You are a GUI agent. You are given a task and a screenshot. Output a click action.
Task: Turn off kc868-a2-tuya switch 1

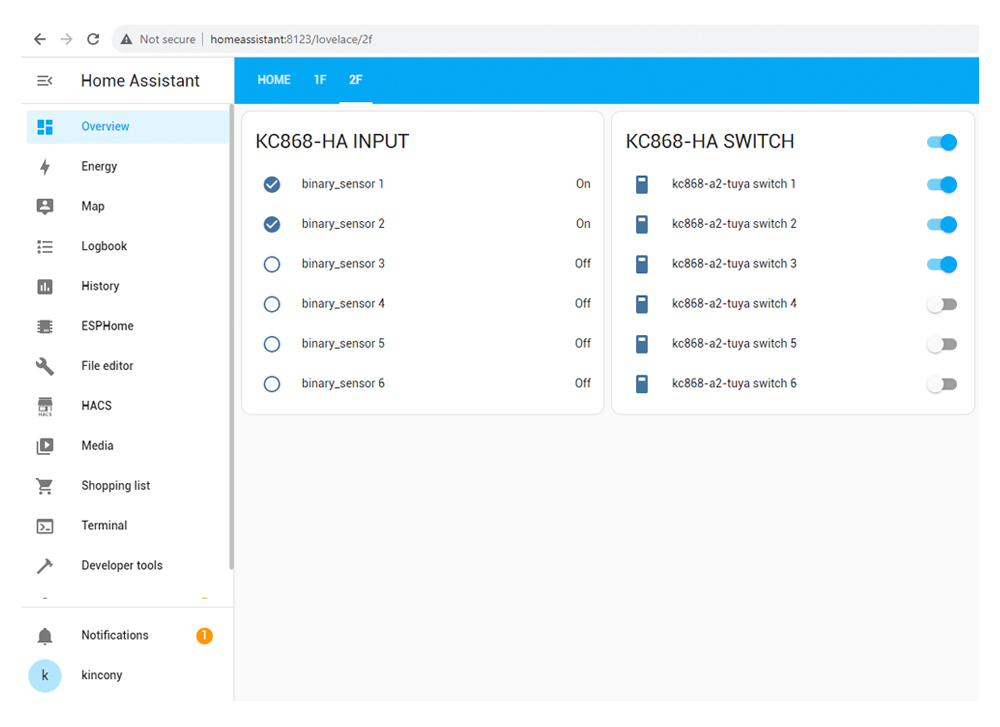click(941, 184)
